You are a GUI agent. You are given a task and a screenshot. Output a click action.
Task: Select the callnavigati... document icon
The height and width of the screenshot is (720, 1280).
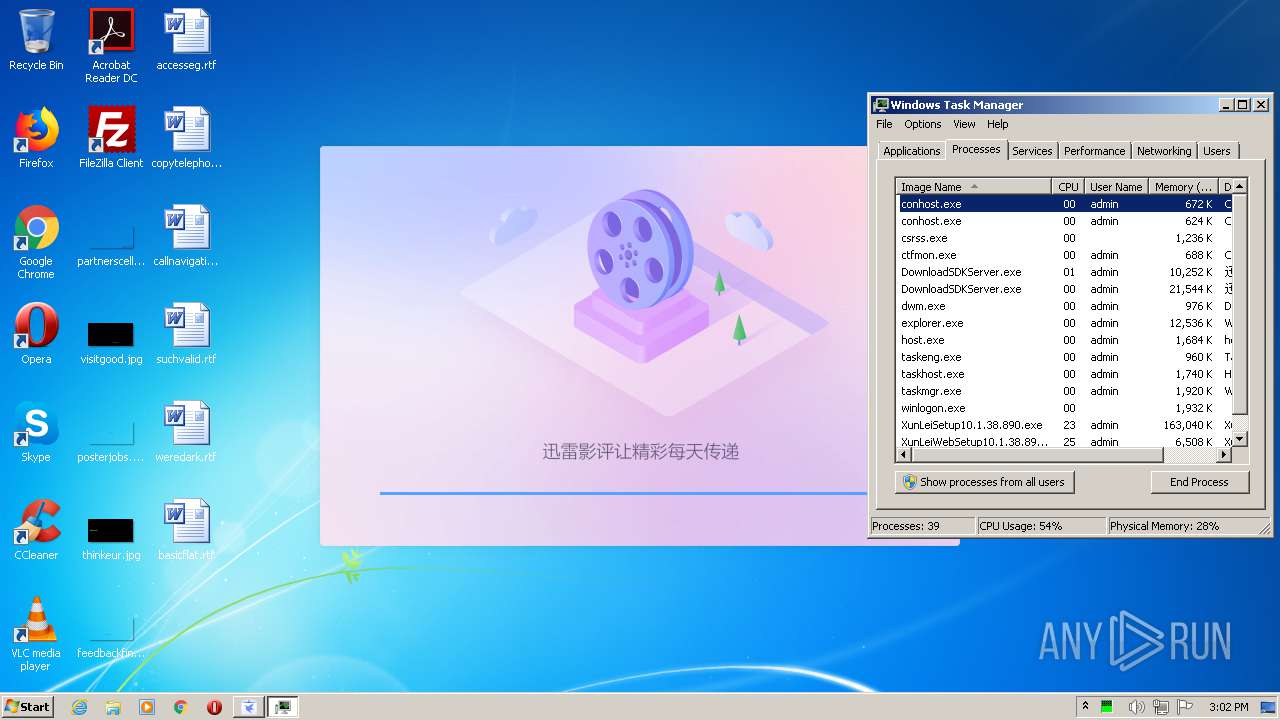[186, 236]
